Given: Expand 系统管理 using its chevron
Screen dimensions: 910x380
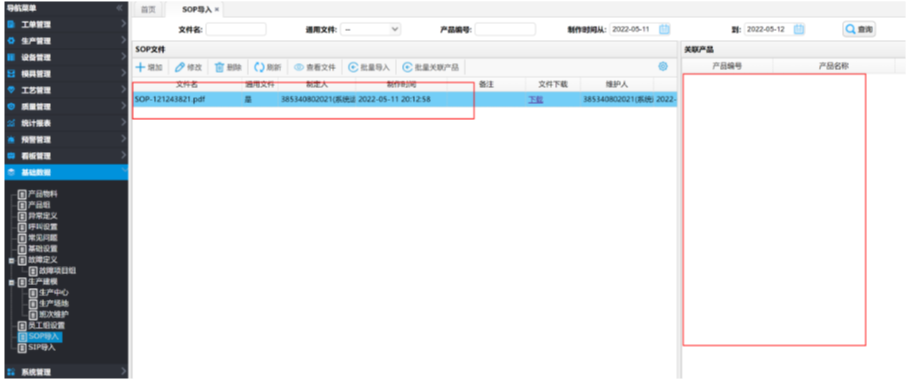Looking at the screenshot, I should (x=123, y=370).
